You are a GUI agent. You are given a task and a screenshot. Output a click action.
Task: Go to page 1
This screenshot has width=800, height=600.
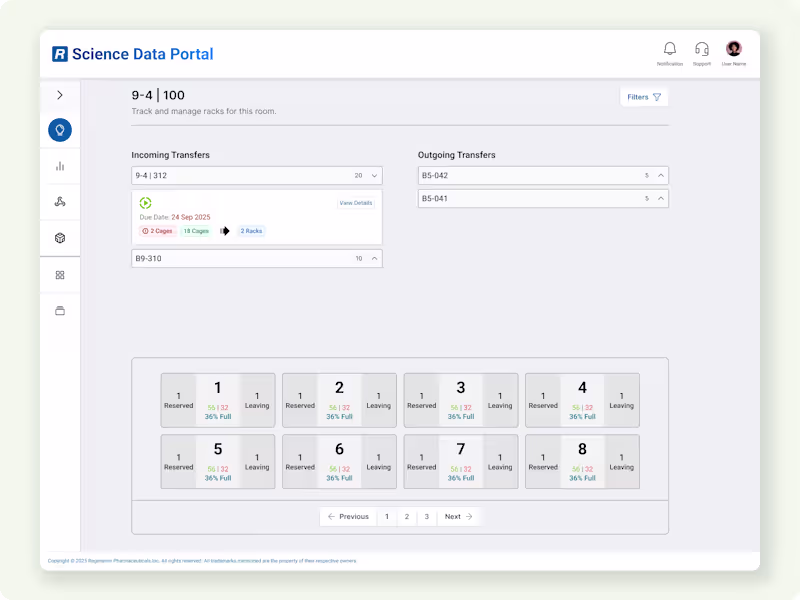[387, 516]
